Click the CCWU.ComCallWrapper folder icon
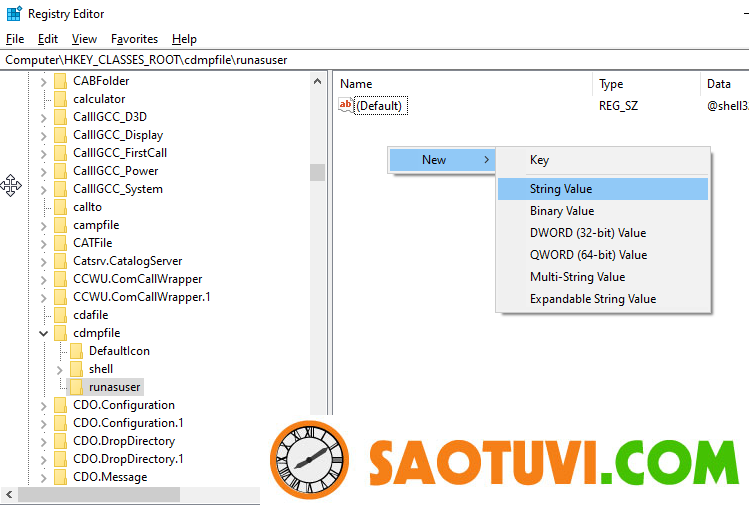The image size is (749, 505). tap(61, 279)
